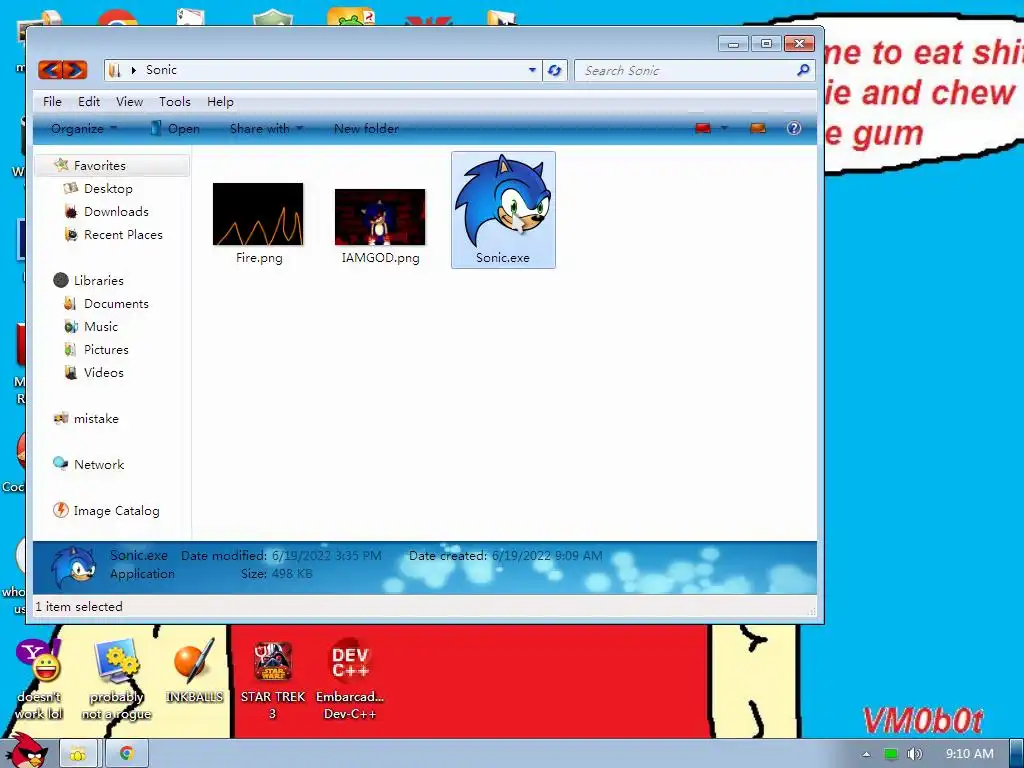Open the View menu
Image resolution: width=1024 pixels, height=768 pixels.
(129, 102)
